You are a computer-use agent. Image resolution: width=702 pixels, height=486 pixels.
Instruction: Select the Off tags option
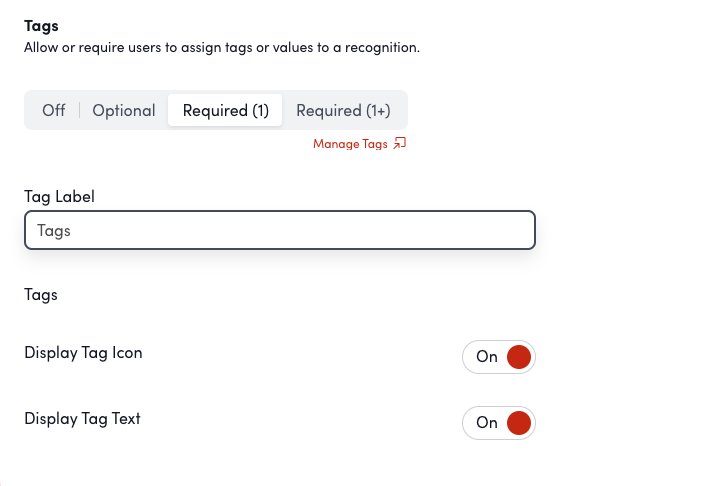54,110
